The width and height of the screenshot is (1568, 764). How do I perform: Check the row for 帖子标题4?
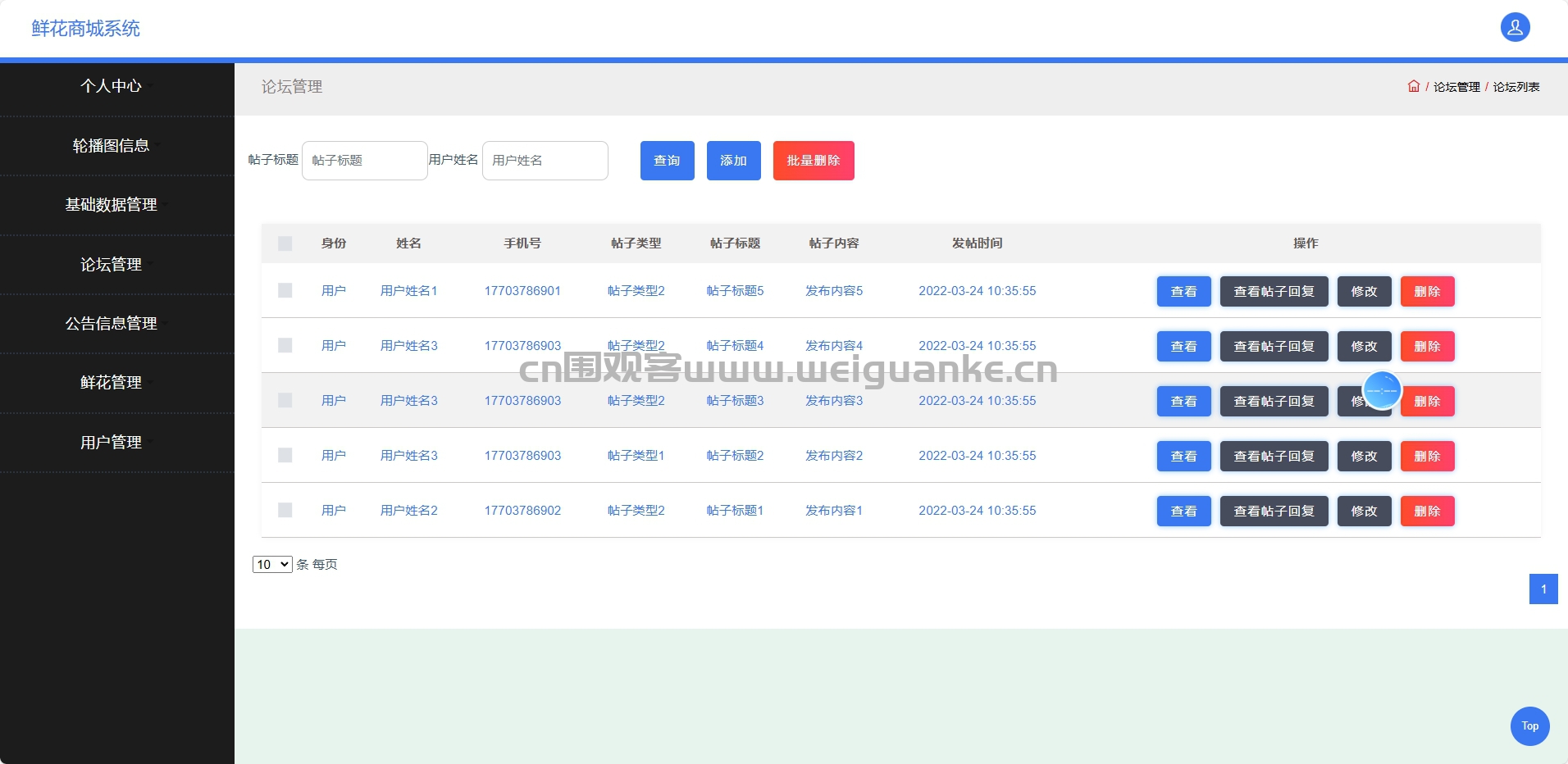[285, 345]
